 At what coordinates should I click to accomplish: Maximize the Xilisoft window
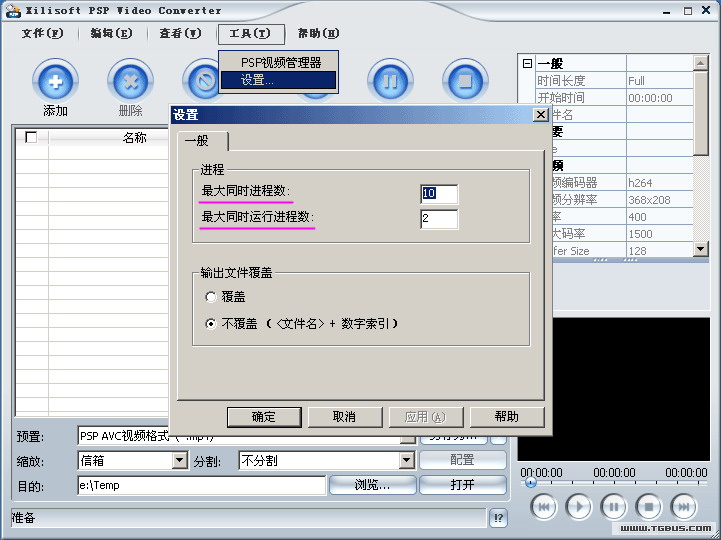click(687, 11)
